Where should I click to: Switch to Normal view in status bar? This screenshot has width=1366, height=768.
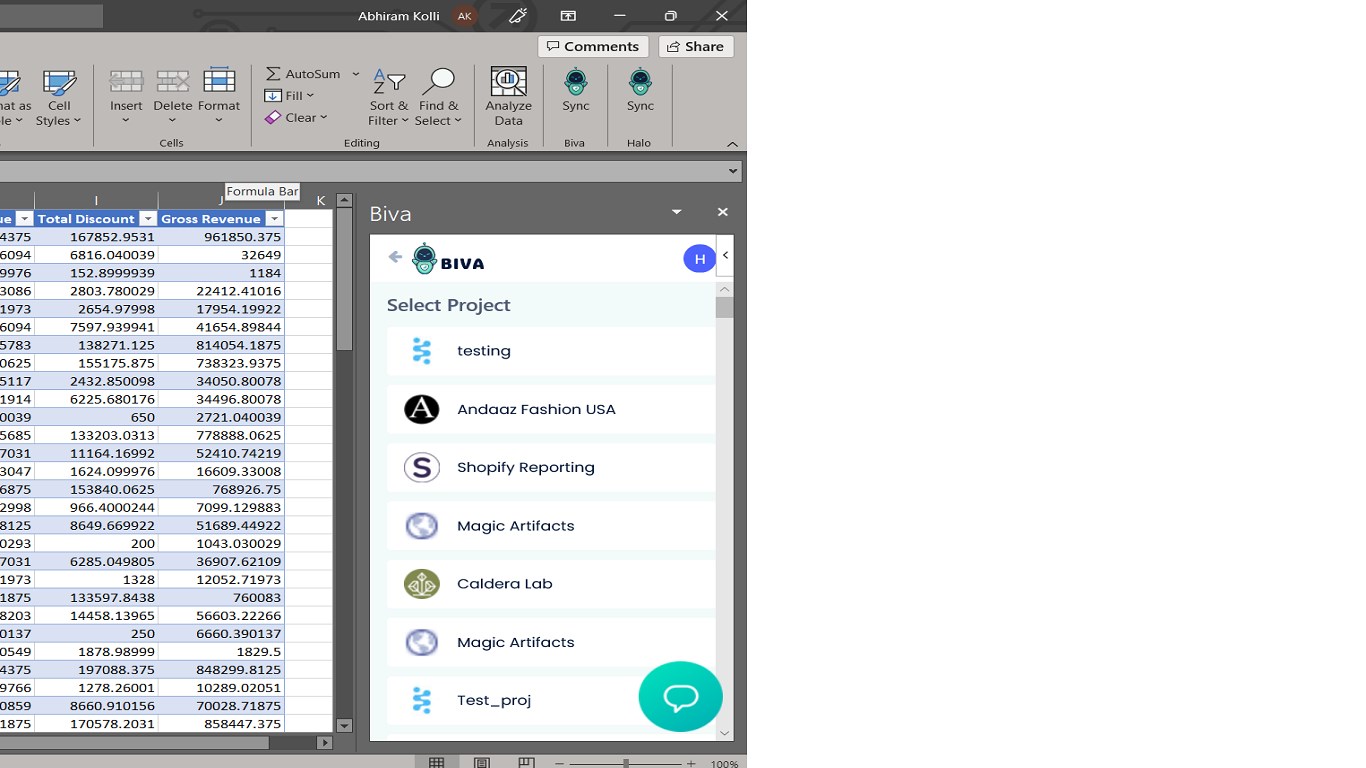click(x=437, y=763)
